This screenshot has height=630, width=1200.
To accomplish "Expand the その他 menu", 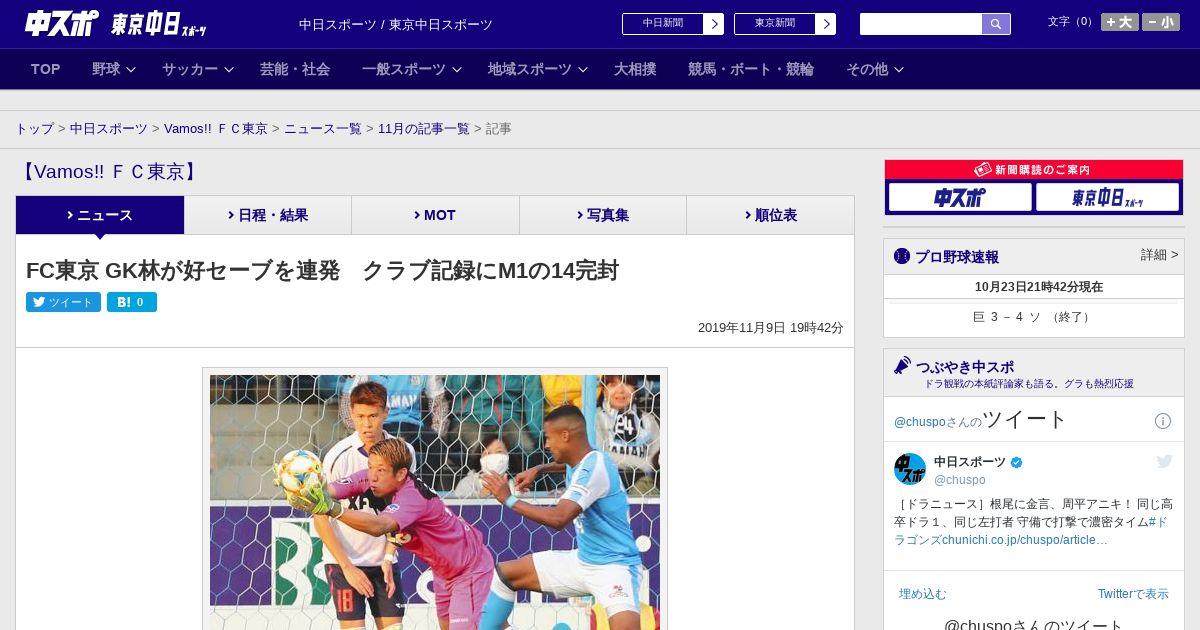I will [x=875, y=69].
